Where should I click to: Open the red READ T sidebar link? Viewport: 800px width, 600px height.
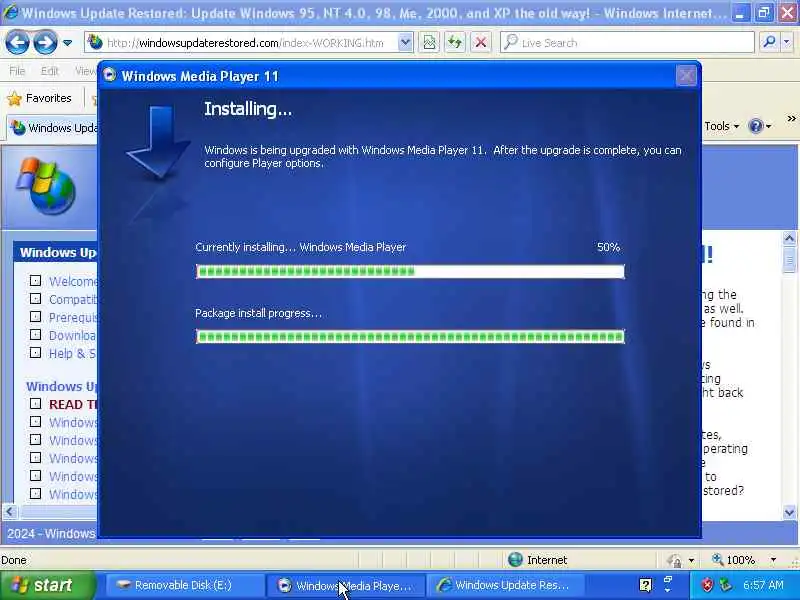[x=73, y=404]
